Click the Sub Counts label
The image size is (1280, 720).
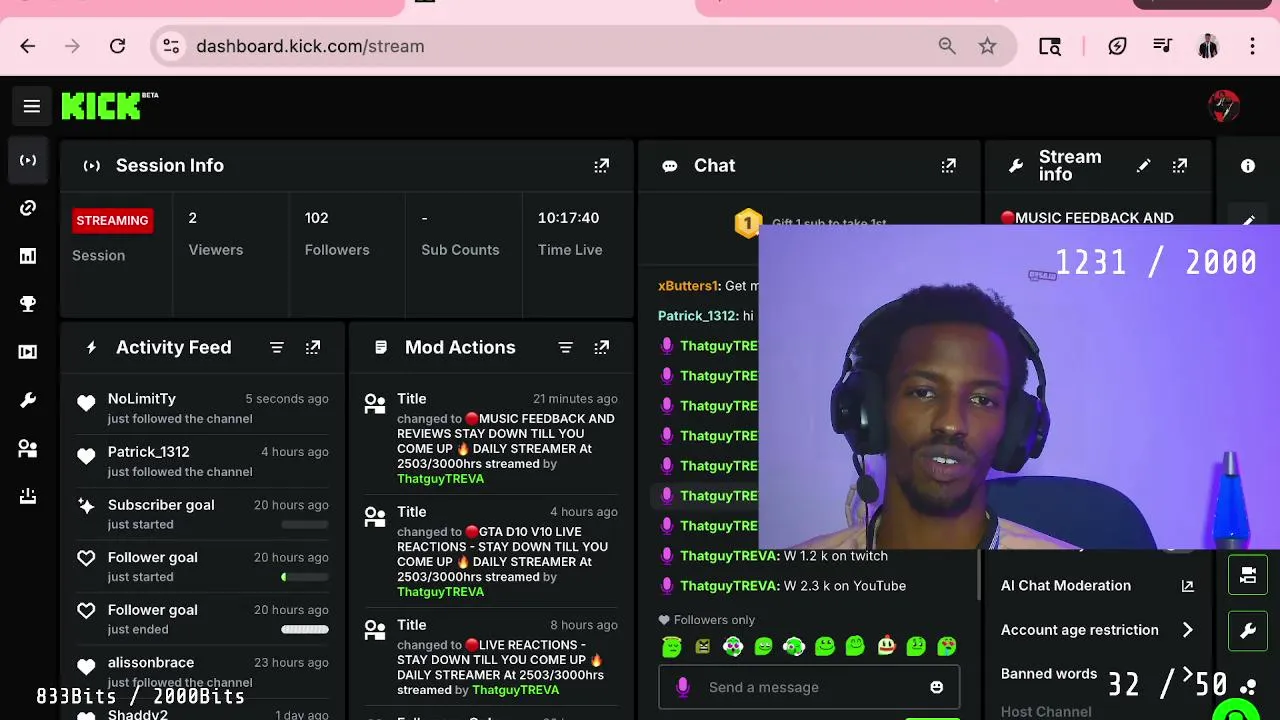coord(460,250)
